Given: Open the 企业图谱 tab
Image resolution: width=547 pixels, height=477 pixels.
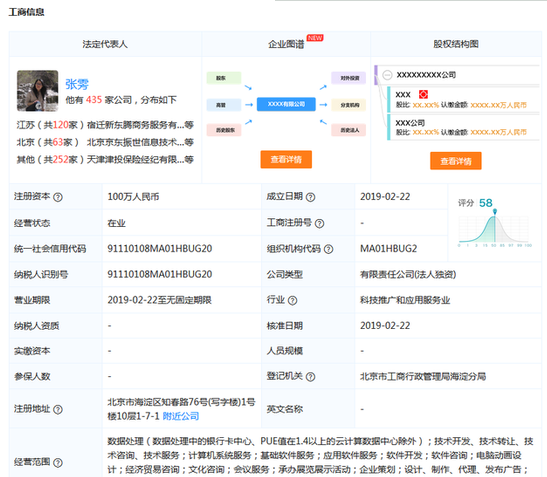Looking at the screenshot, I should (286, 44).
